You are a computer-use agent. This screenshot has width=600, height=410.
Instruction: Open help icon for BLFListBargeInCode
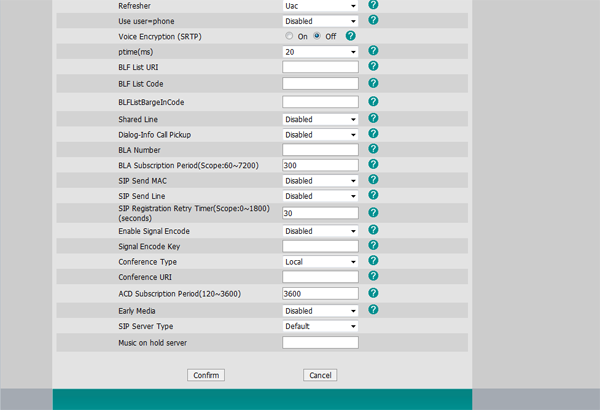373,101
